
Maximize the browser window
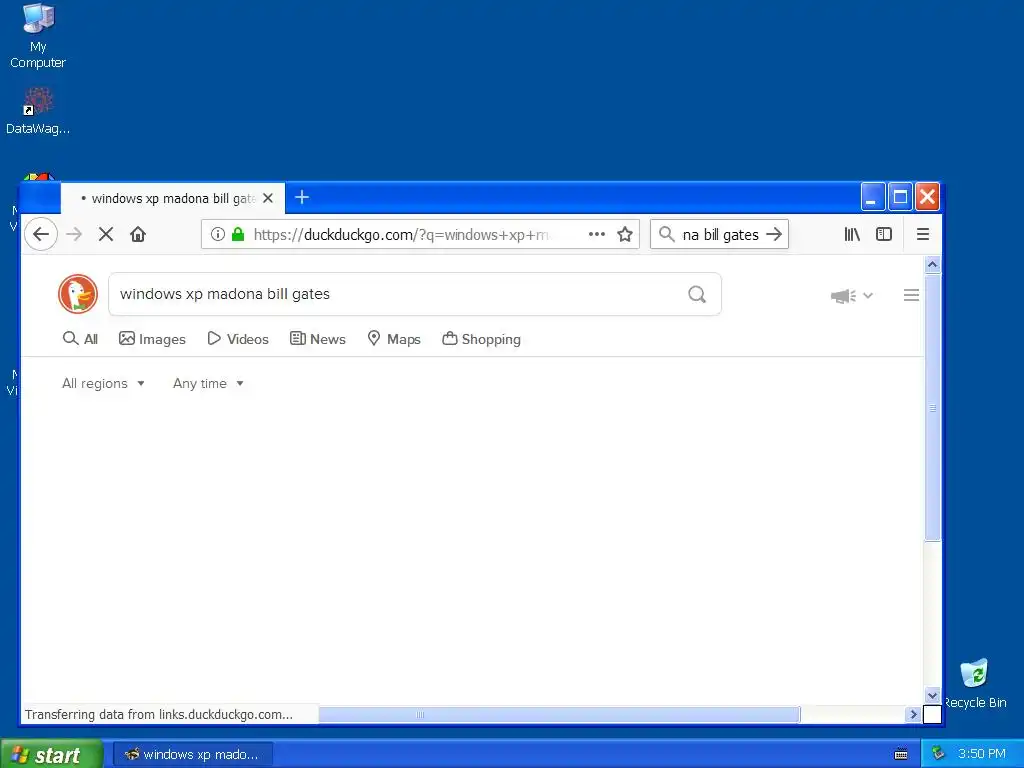click(x=900, y=197)
